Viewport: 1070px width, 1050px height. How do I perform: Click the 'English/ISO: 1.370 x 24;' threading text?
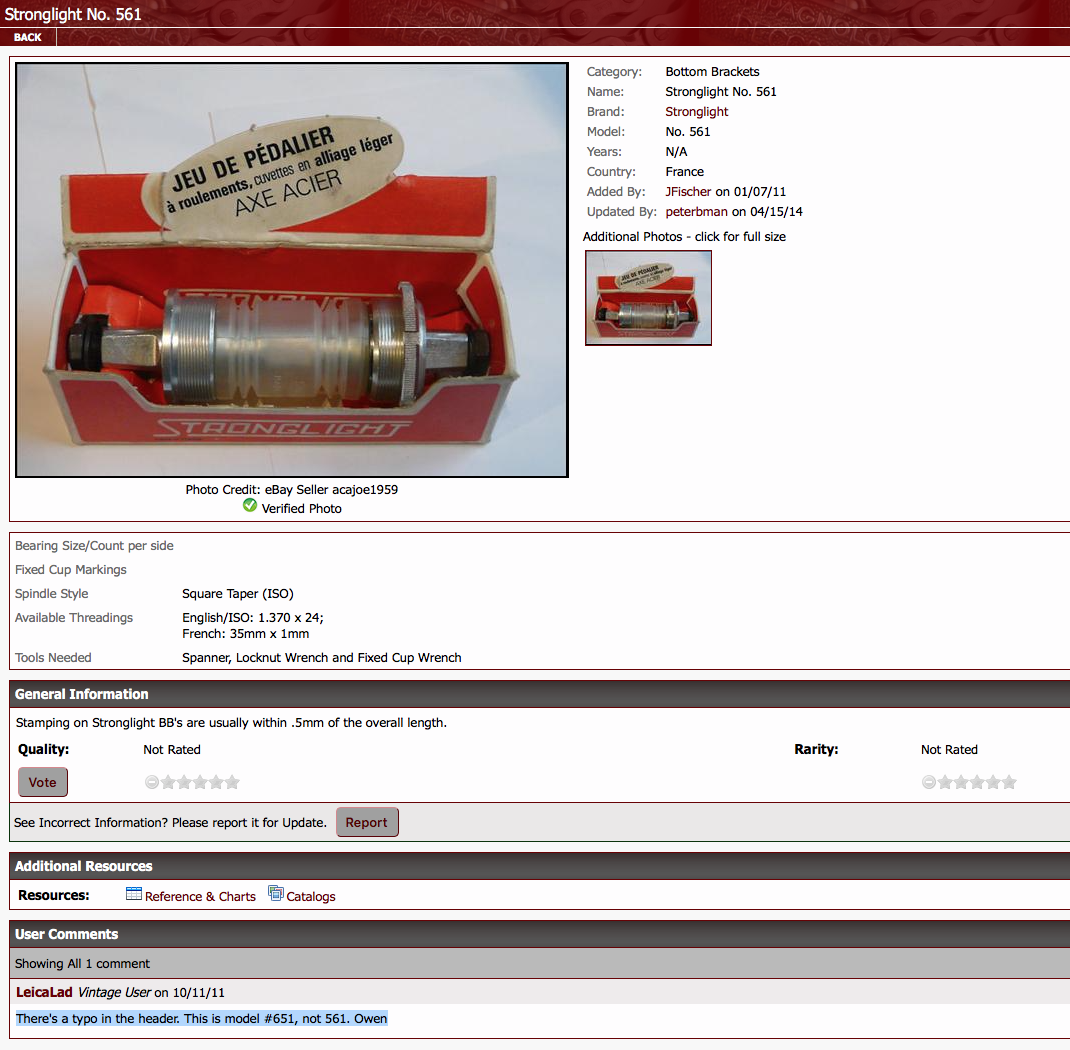252,617
